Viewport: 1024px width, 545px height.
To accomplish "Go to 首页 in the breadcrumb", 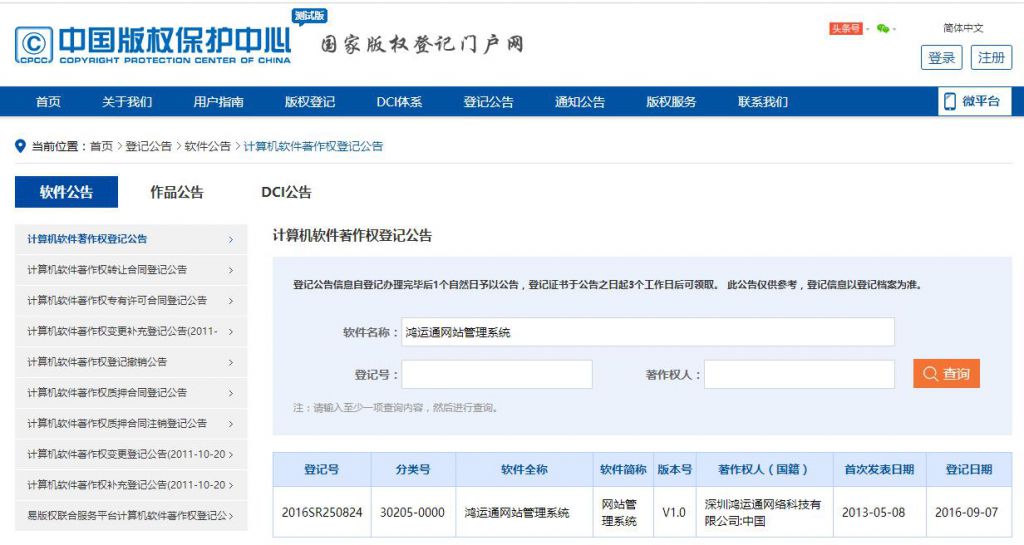I will 101,146.
